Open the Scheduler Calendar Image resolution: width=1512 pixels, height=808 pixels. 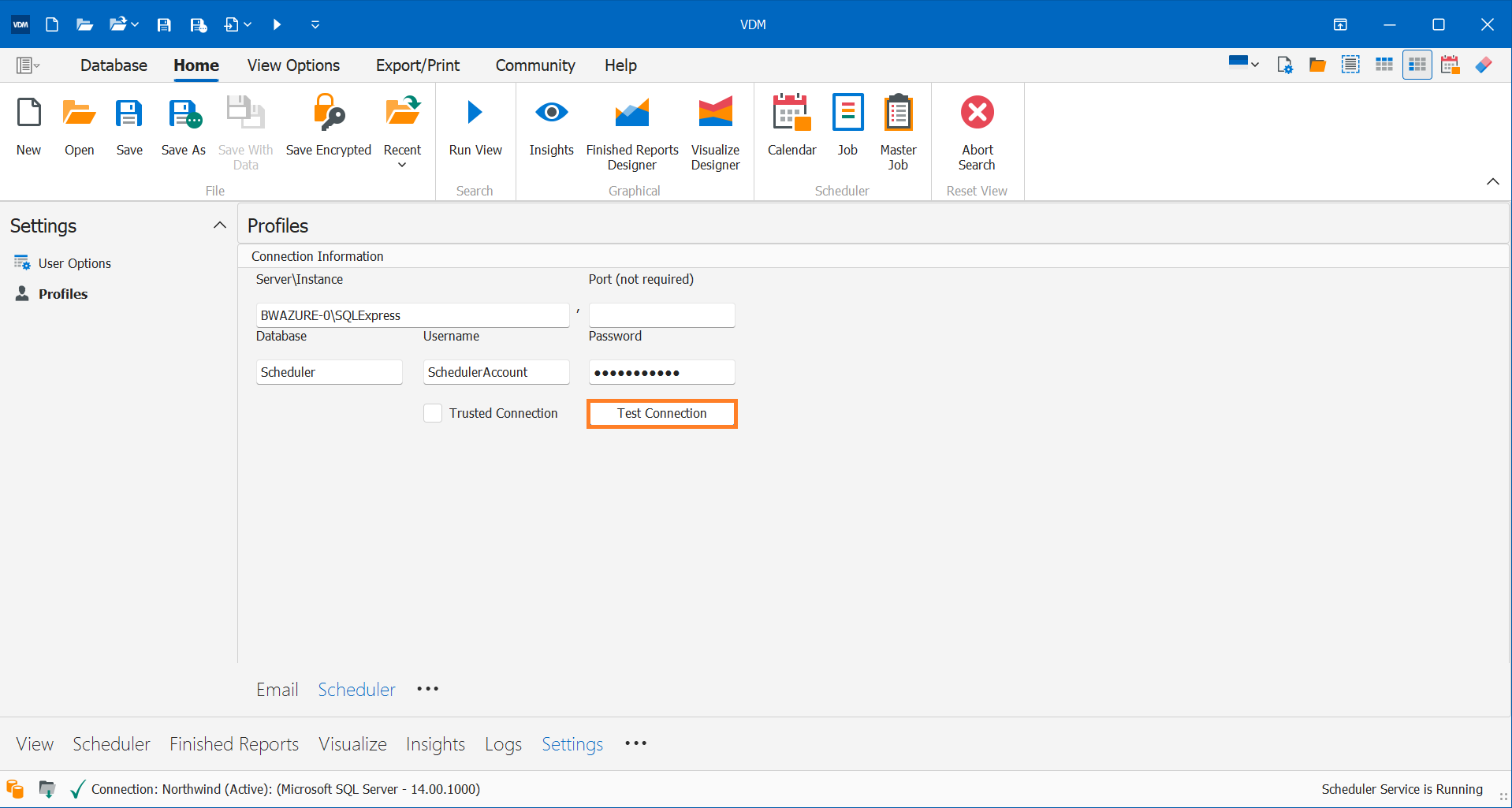[x=791, y=126]
